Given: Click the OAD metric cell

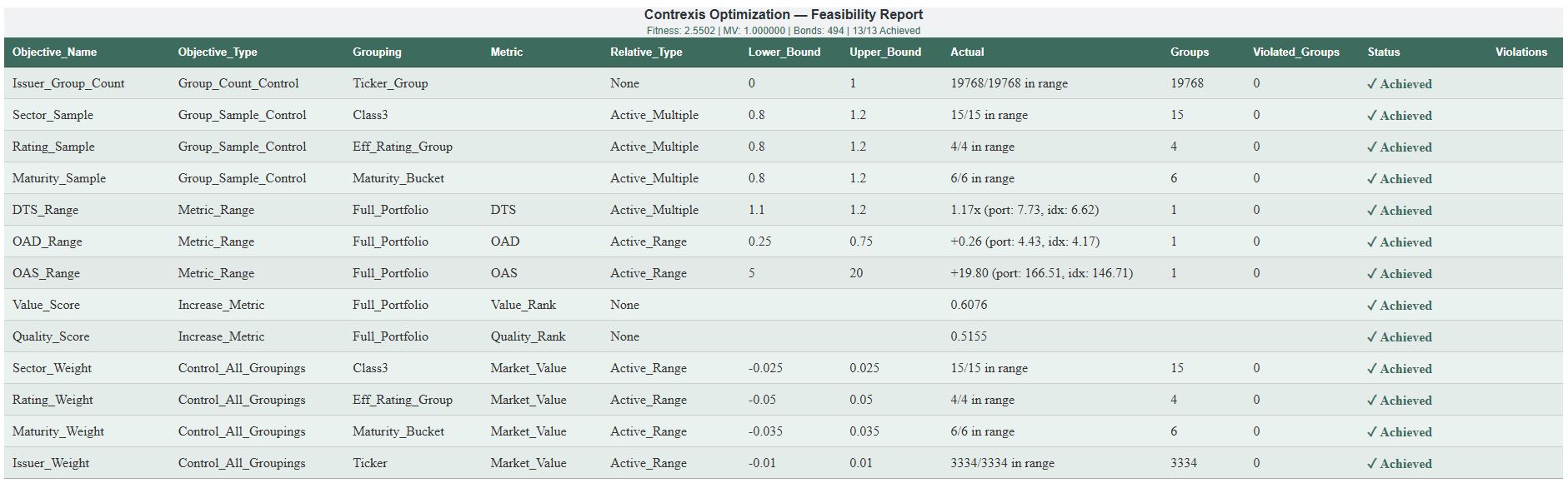Looking at the screenshot, I should 504,242.
